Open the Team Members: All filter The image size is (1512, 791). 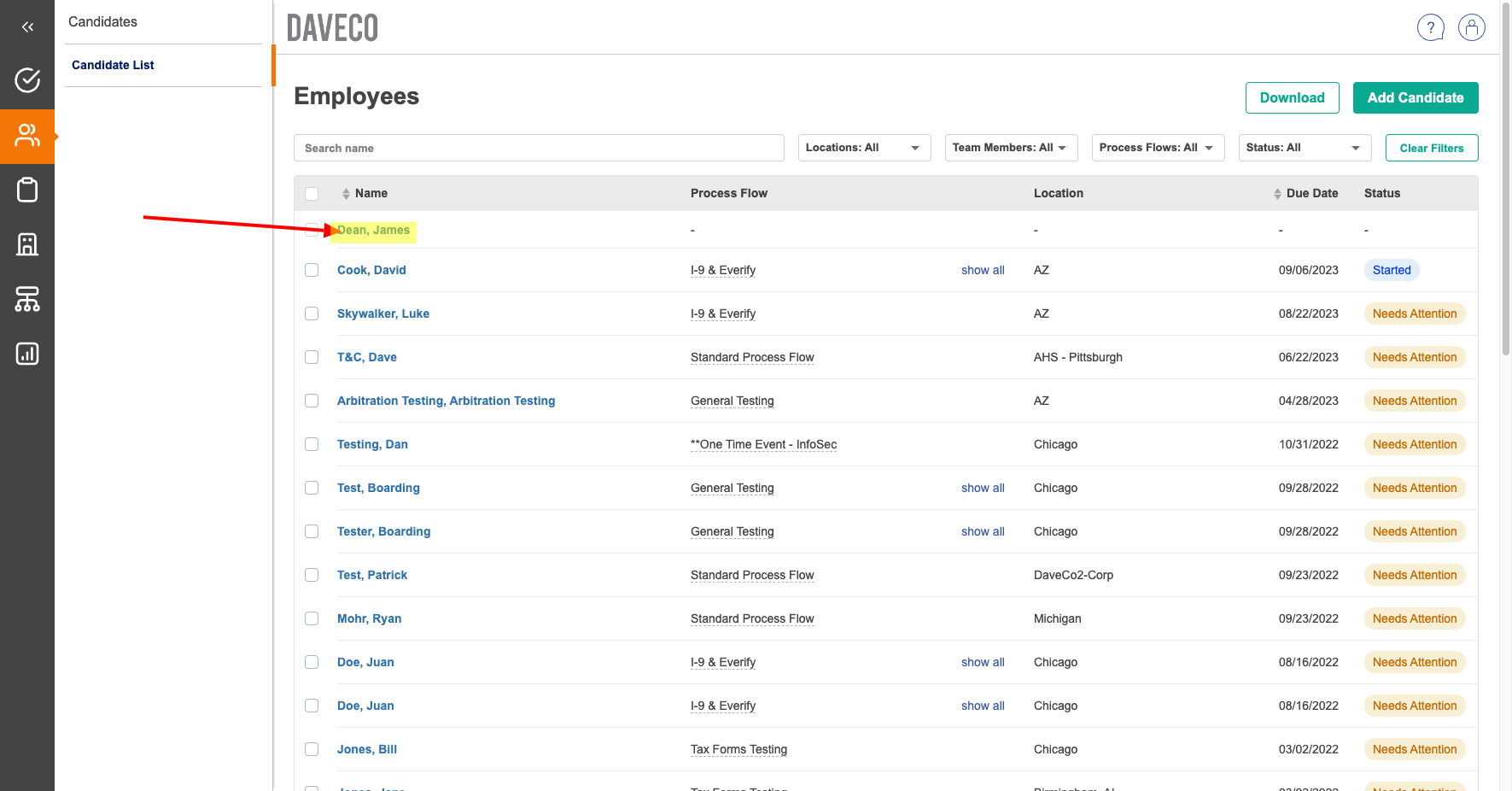pyautogui.click(x=1010, y=148)
